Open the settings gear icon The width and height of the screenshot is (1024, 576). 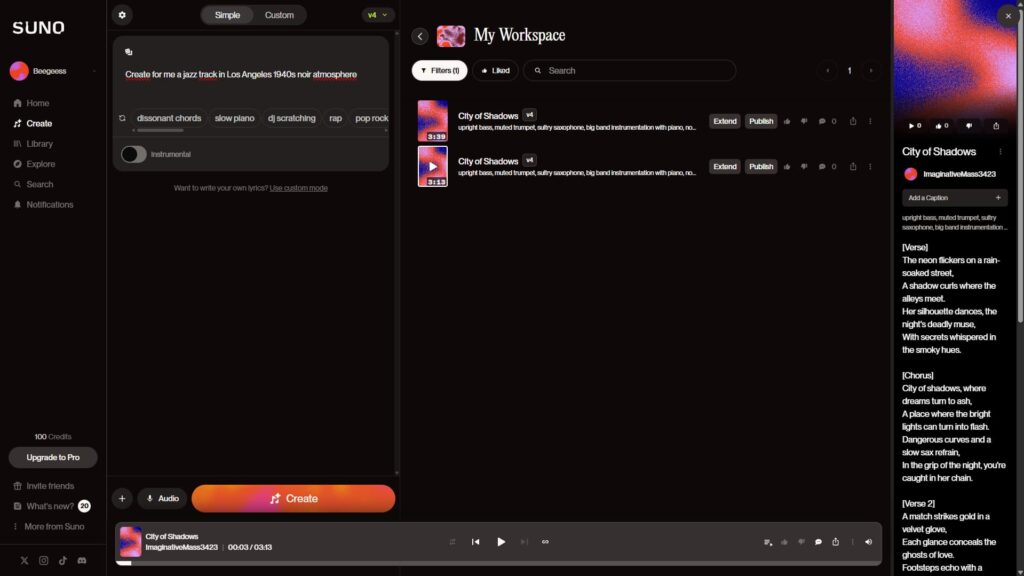coord(122,15)
